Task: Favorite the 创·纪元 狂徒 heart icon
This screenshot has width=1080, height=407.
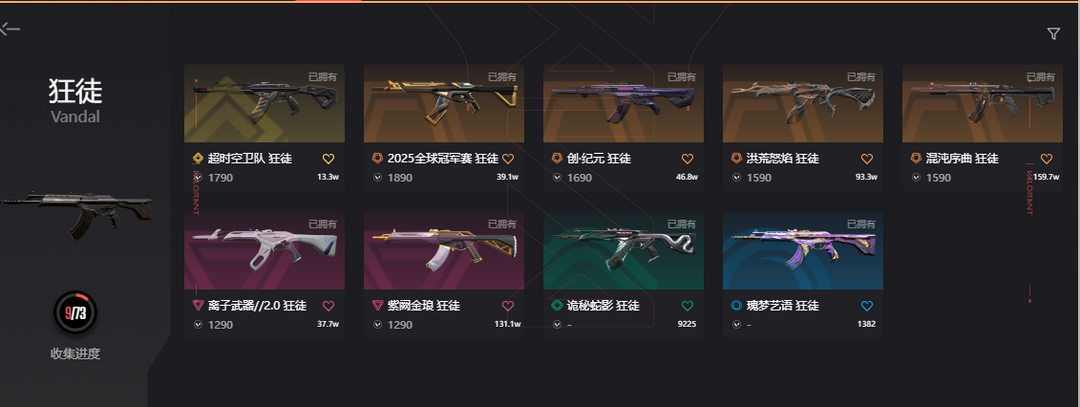Action: pyautogui.click(x=687, y=159)
